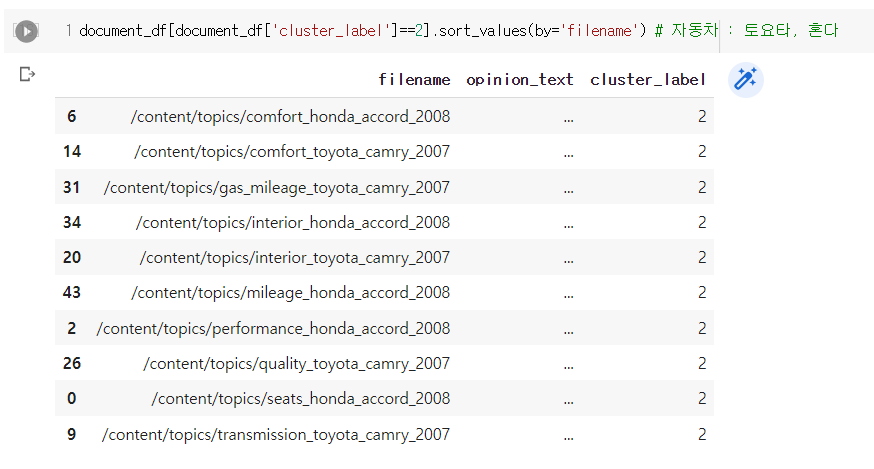Click cluster_label value in row 14
Screen dimensions: 874x469
pos(702,151)
